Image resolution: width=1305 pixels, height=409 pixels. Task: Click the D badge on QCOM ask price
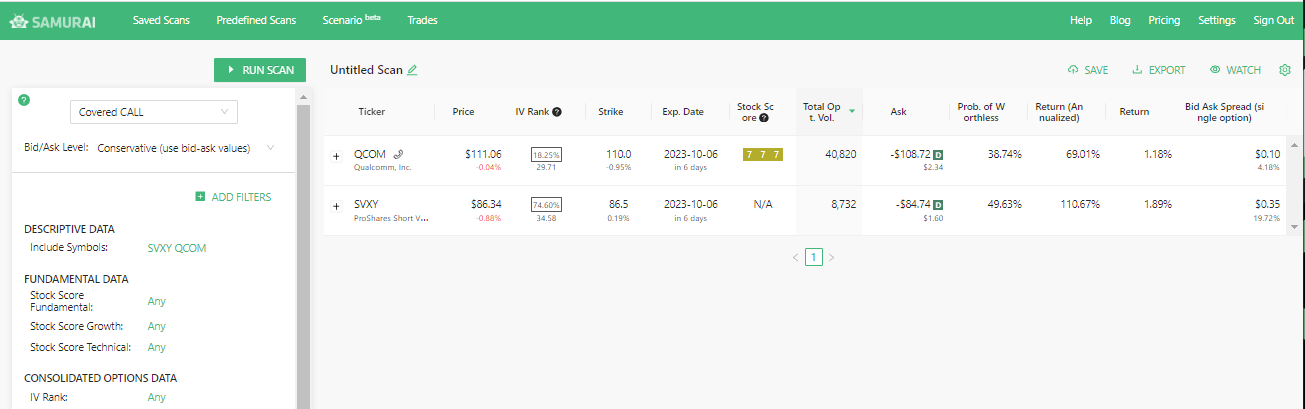coord(938,155)
